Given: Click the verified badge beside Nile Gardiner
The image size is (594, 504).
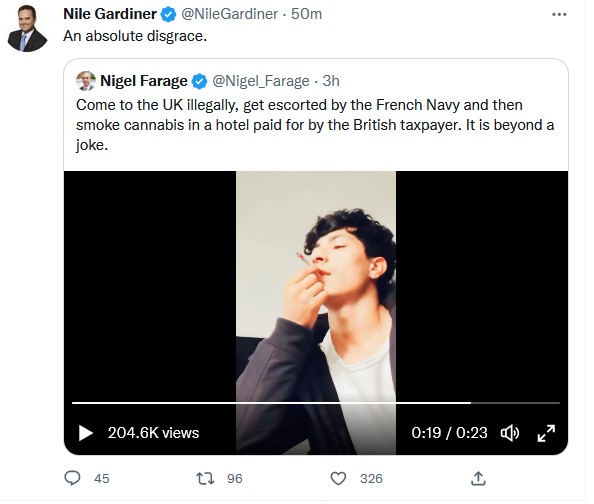Looking at the screenshot, I should pyautogui.click(x=169, y=15).
